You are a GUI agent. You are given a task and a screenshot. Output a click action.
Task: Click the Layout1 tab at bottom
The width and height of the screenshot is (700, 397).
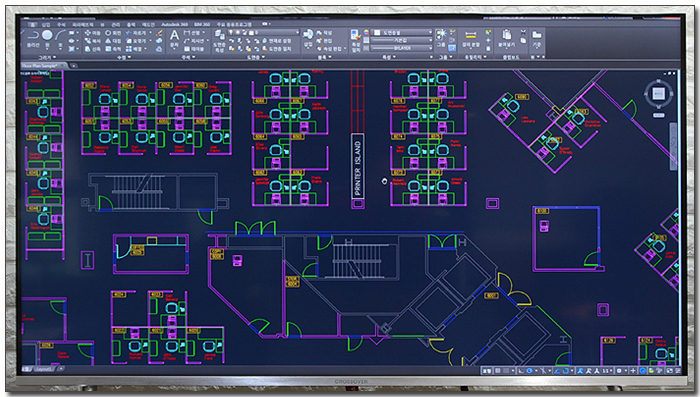tap(43, 369)
